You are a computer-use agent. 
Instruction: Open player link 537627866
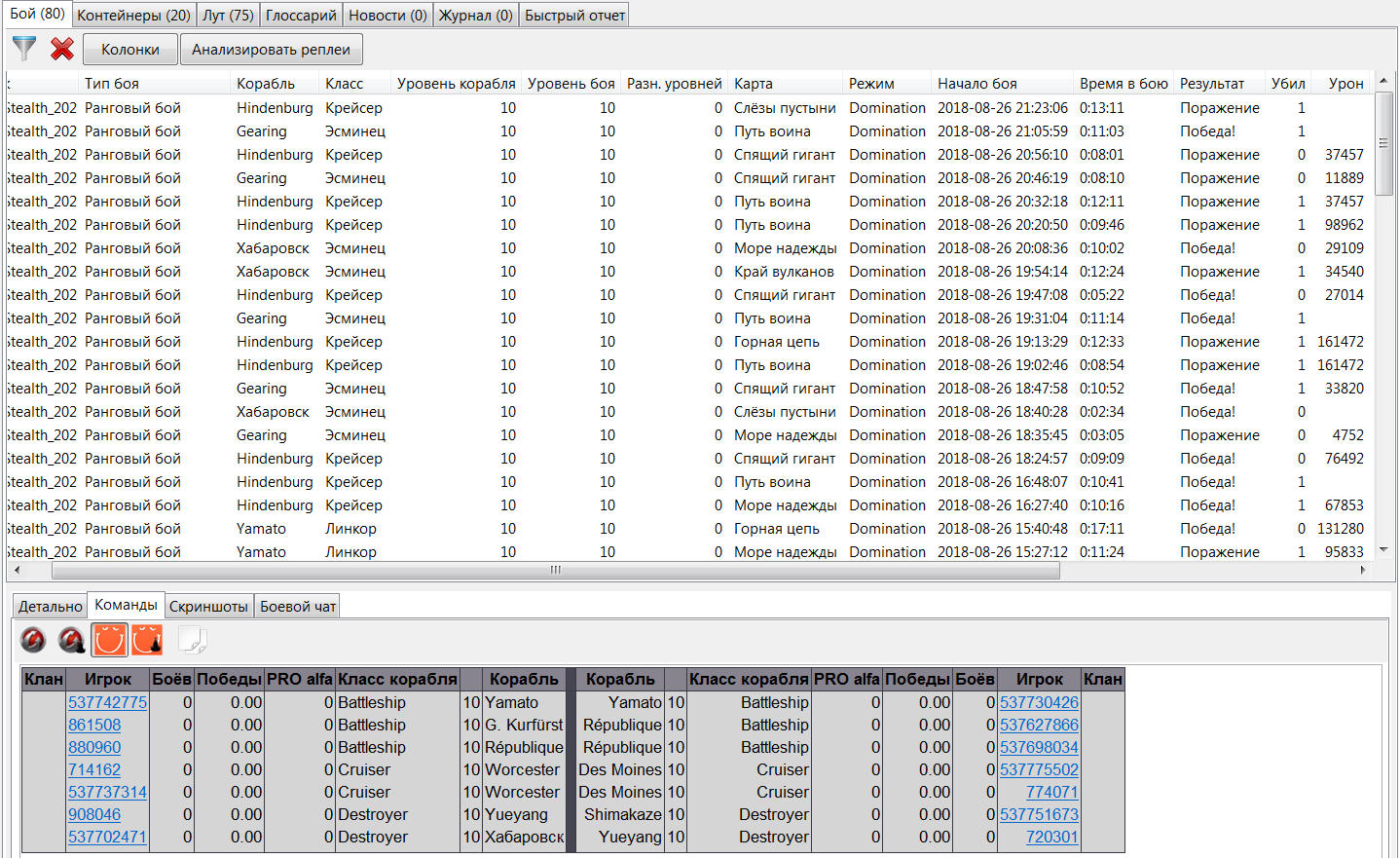[1039, 725]
